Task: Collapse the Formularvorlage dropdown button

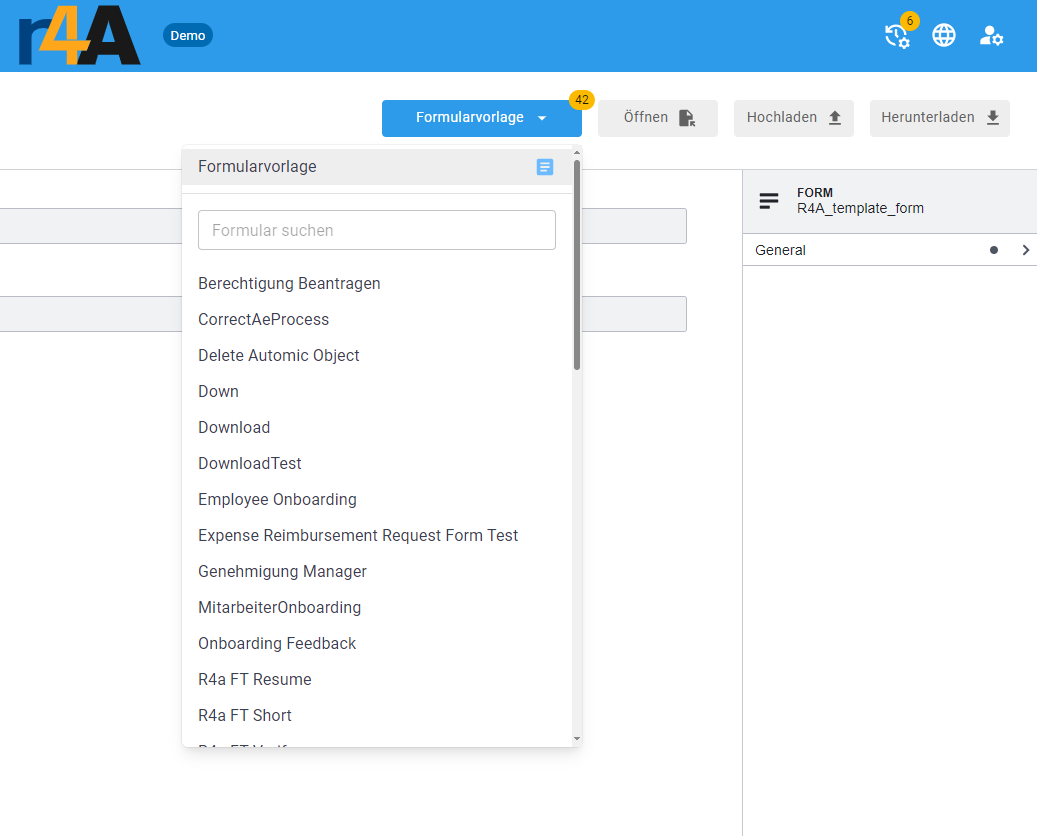Action: tap(481, 118)
